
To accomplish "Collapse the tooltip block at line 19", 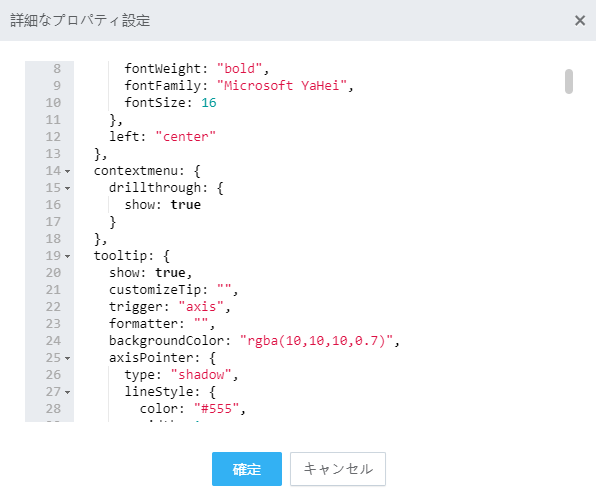I will (68, 256).
